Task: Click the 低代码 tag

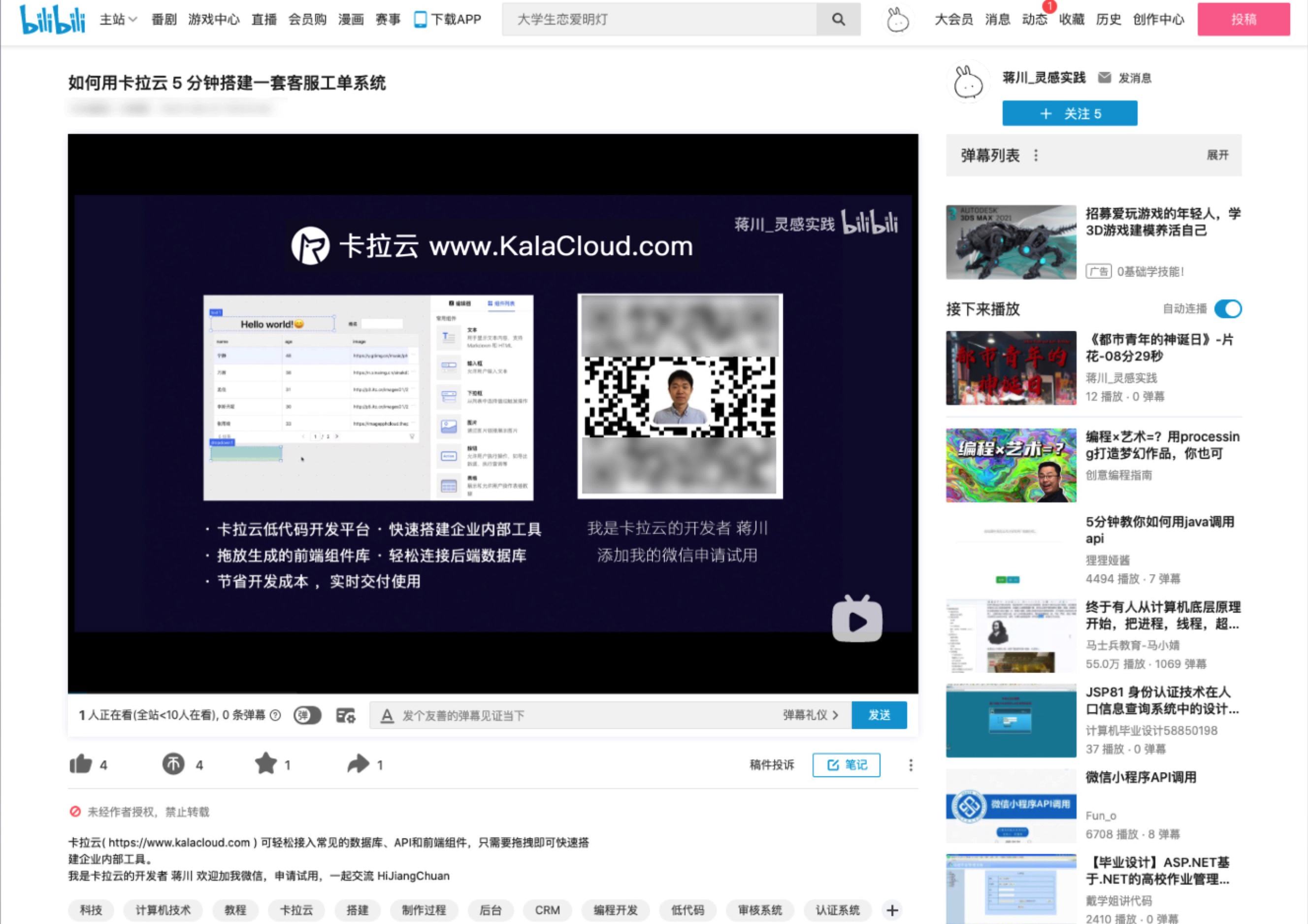Action: pos(687,910)
